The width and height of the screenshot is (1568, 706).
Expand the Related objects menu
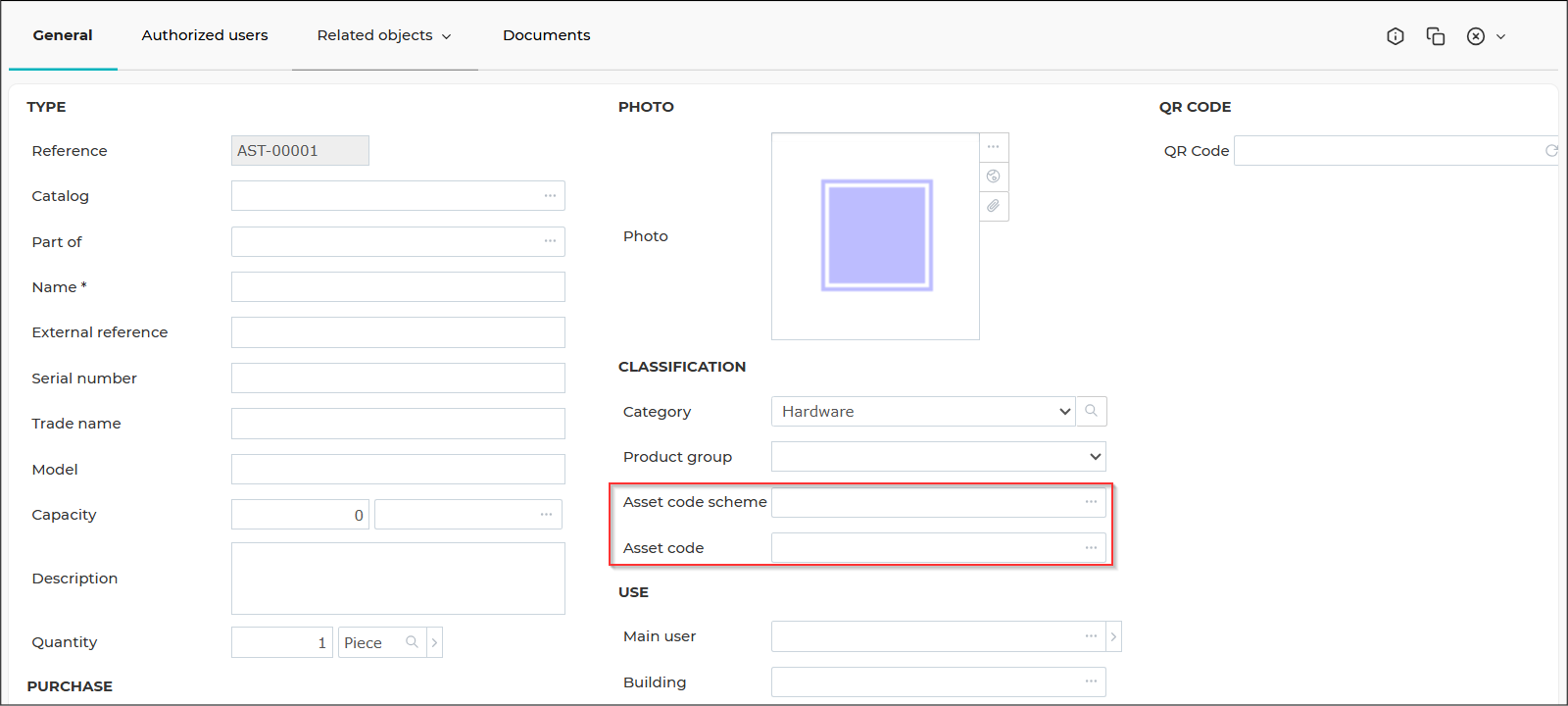pos(384,35)
